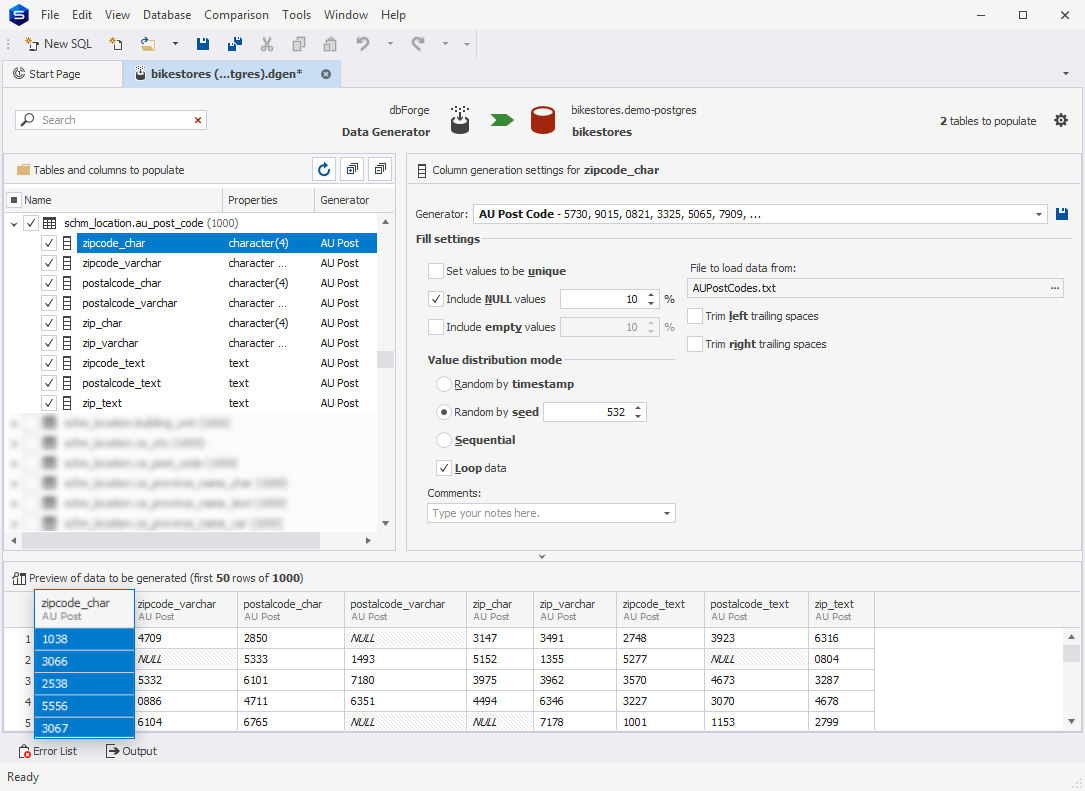The height and width of the screenshot is (791, 1085).
Task: Open the Error List panel
Action: point(48,751)
